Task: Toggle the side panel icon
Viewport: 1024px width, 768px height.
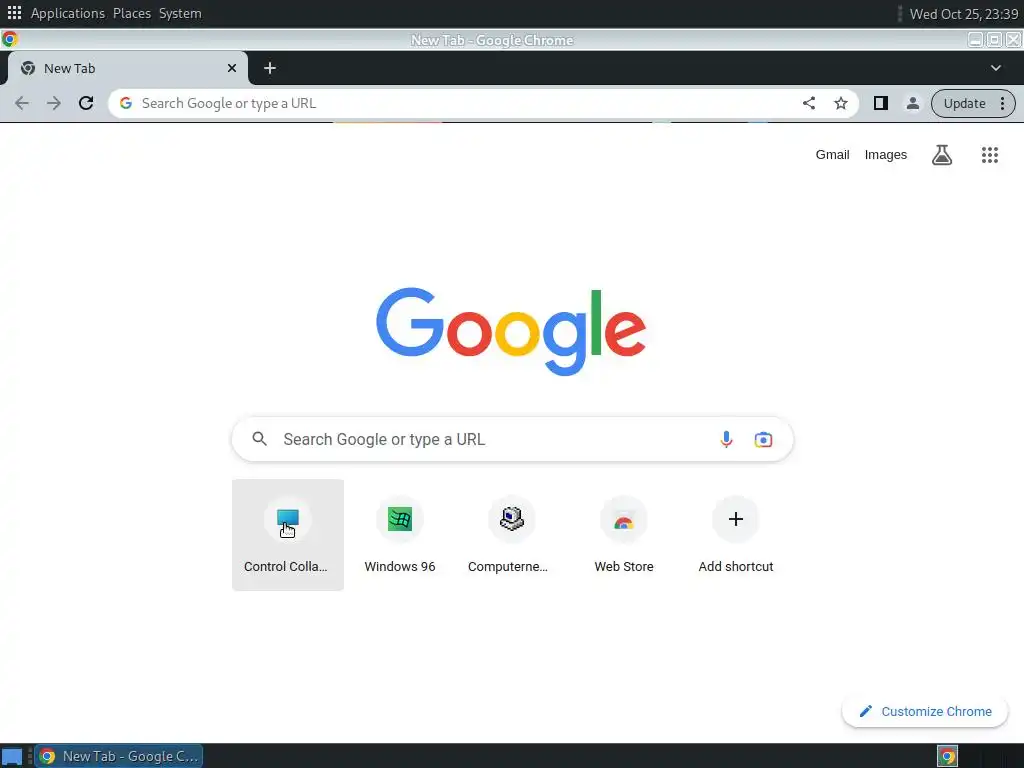Action: point(880,103)
